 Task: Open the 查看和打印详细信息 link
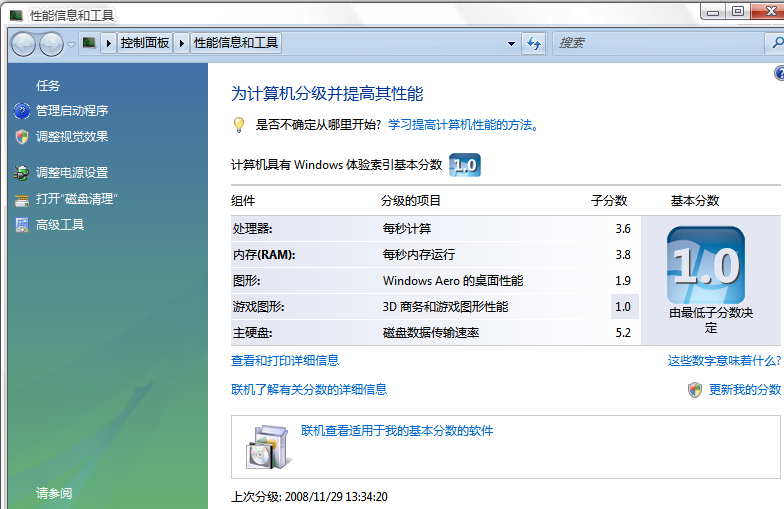coord(285,361)
